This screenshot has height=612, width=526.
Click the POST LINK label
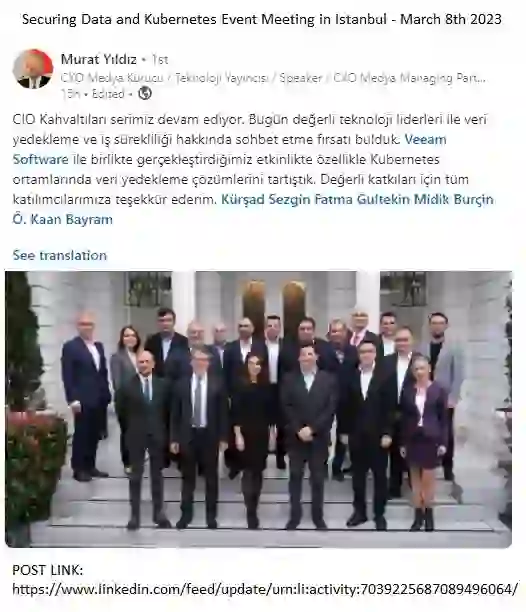(x=48, y=570)
